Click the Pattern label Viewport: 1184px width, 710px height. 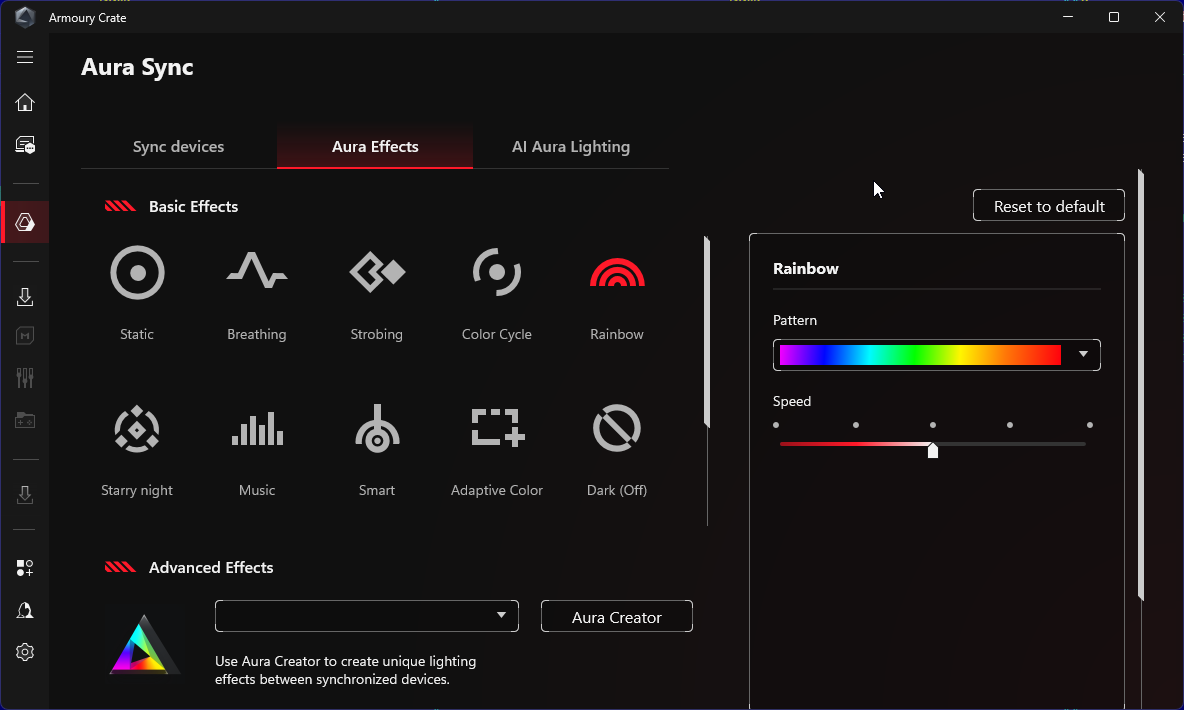click(794, 320)
